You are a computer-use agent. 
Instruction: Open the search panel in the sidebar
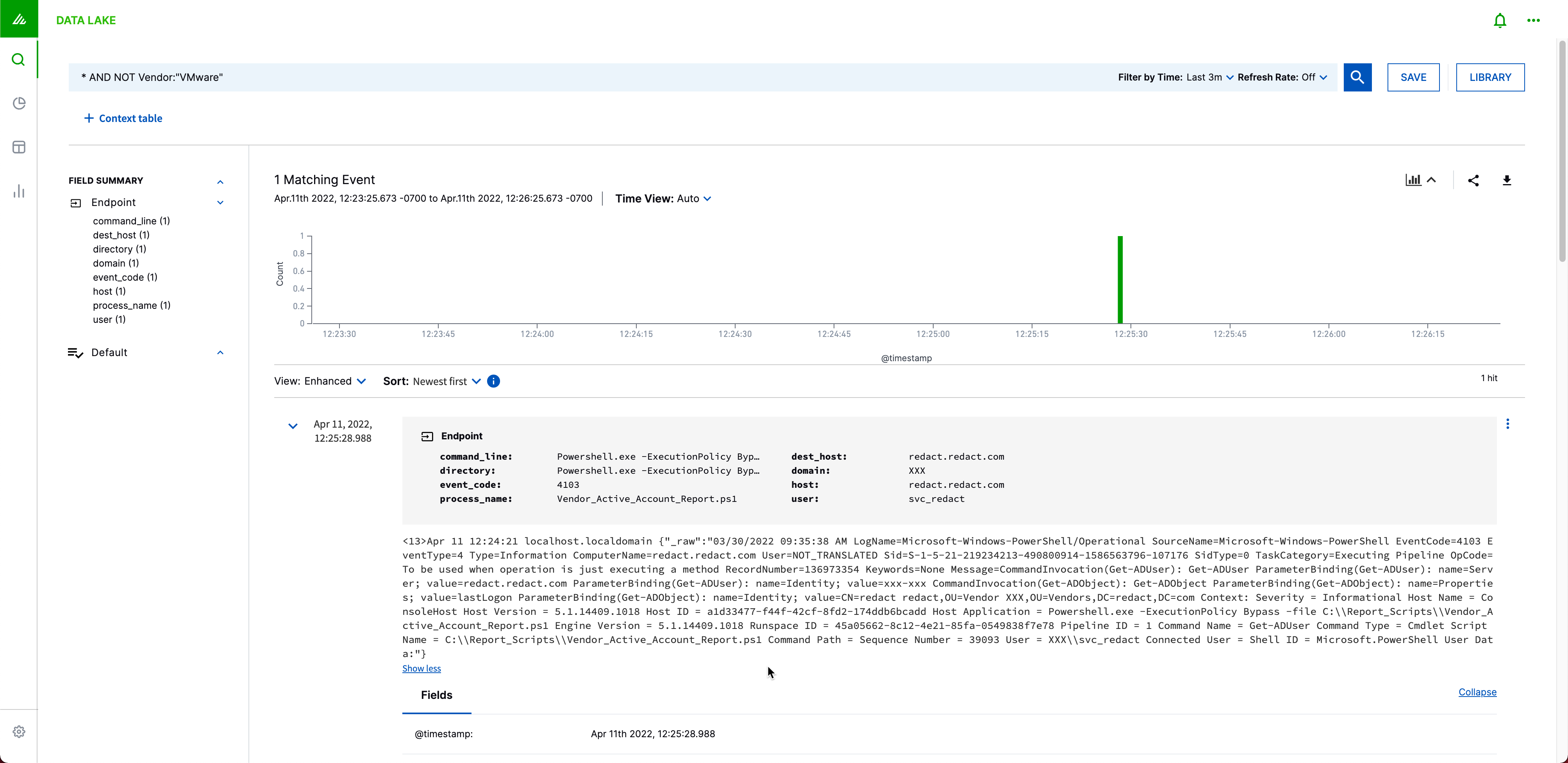pos(18,59)
